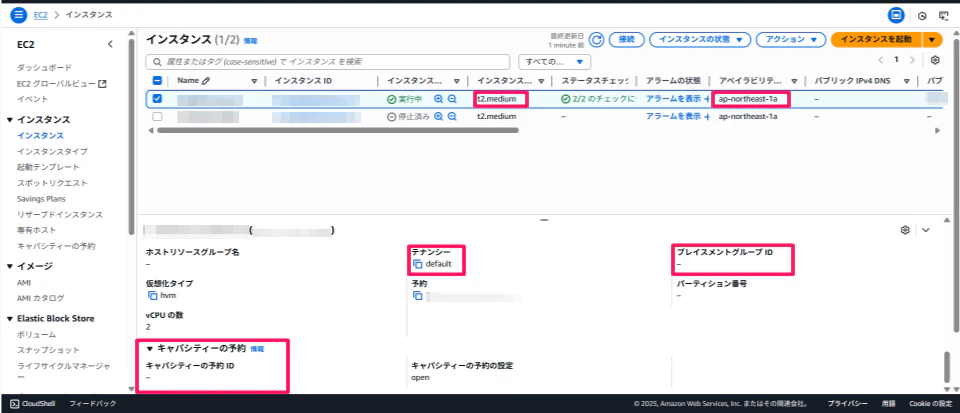Toggle the select-all header checkbox
This screenshot has width=960, height=413.
pos(157,81)
